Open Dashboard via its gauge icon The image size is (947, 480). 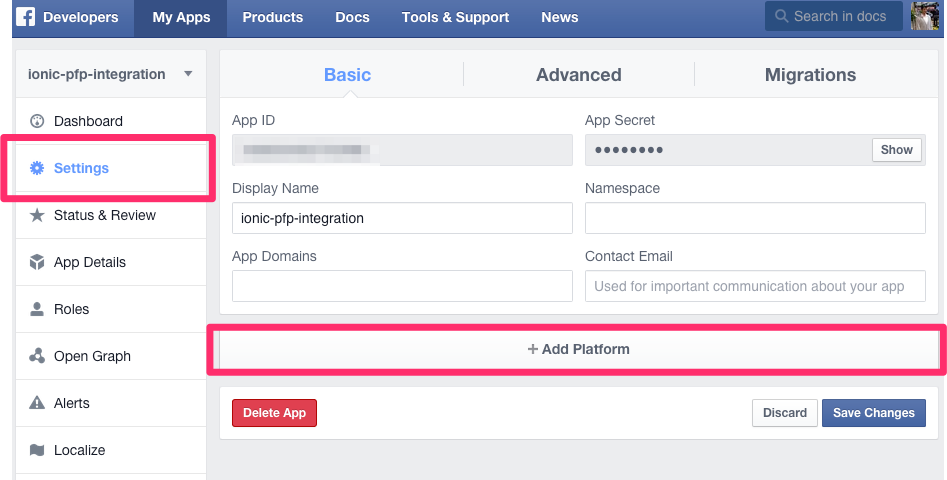tap(37, 121)
